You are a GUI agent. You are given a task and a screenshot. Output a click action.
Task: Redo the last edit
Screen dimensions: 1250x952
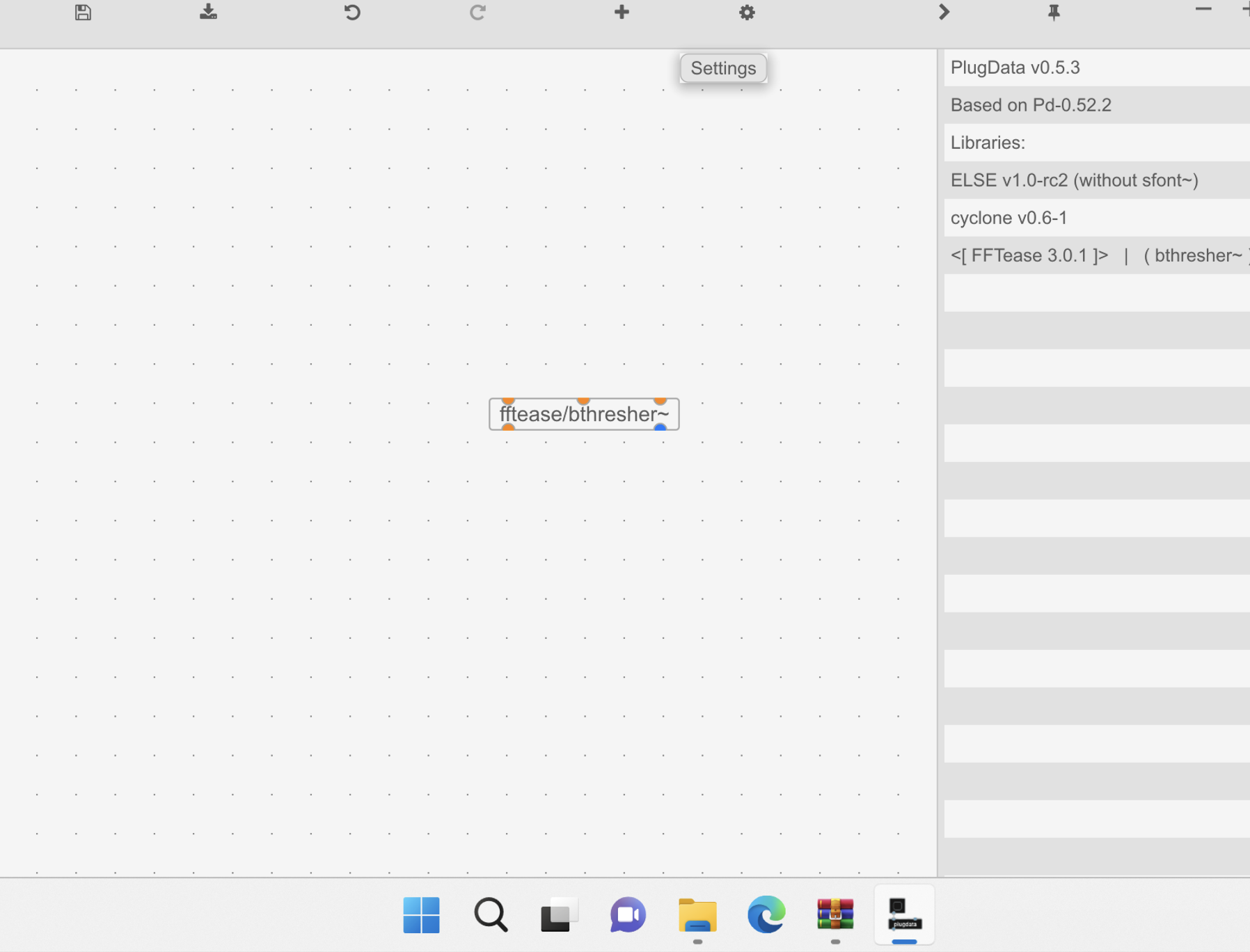476,13
